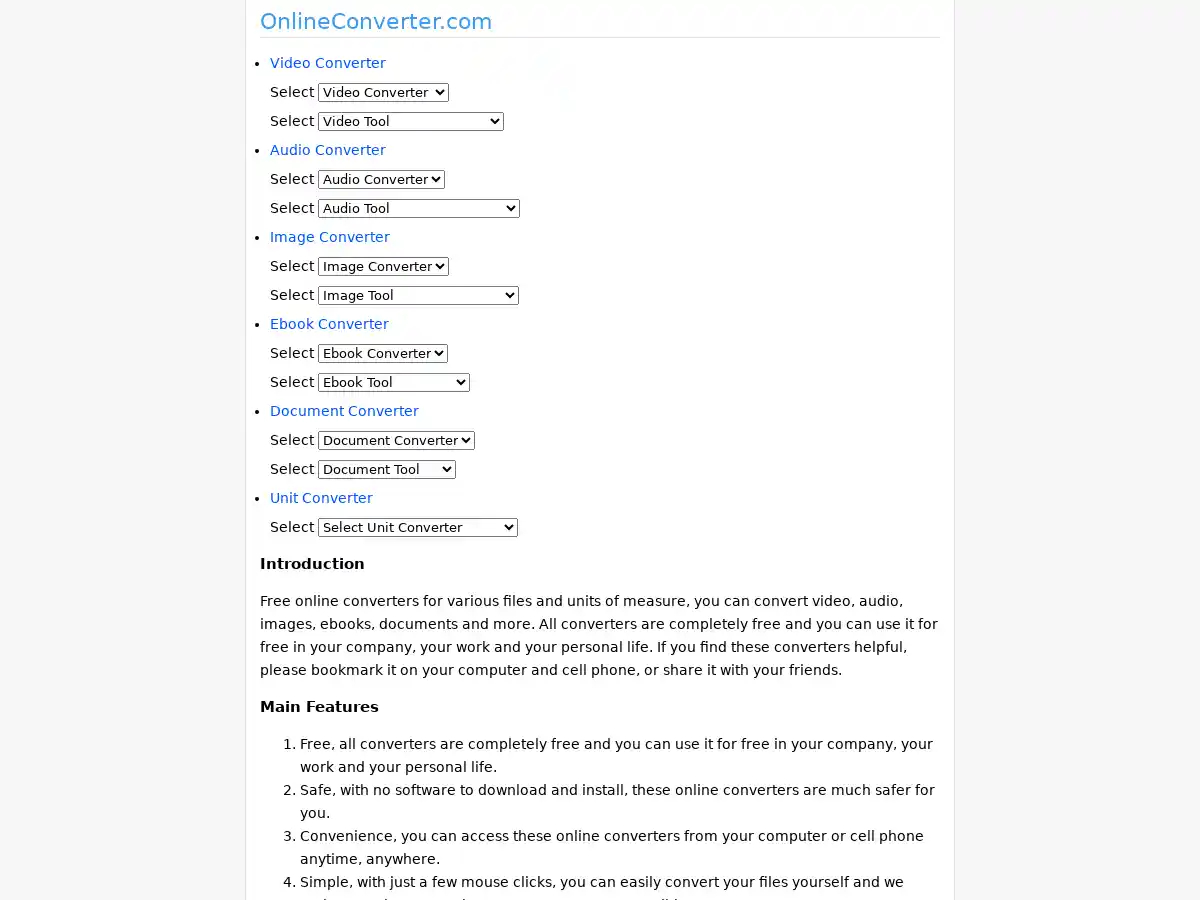Open the Document Converter dropdown

tap(396, 440)
